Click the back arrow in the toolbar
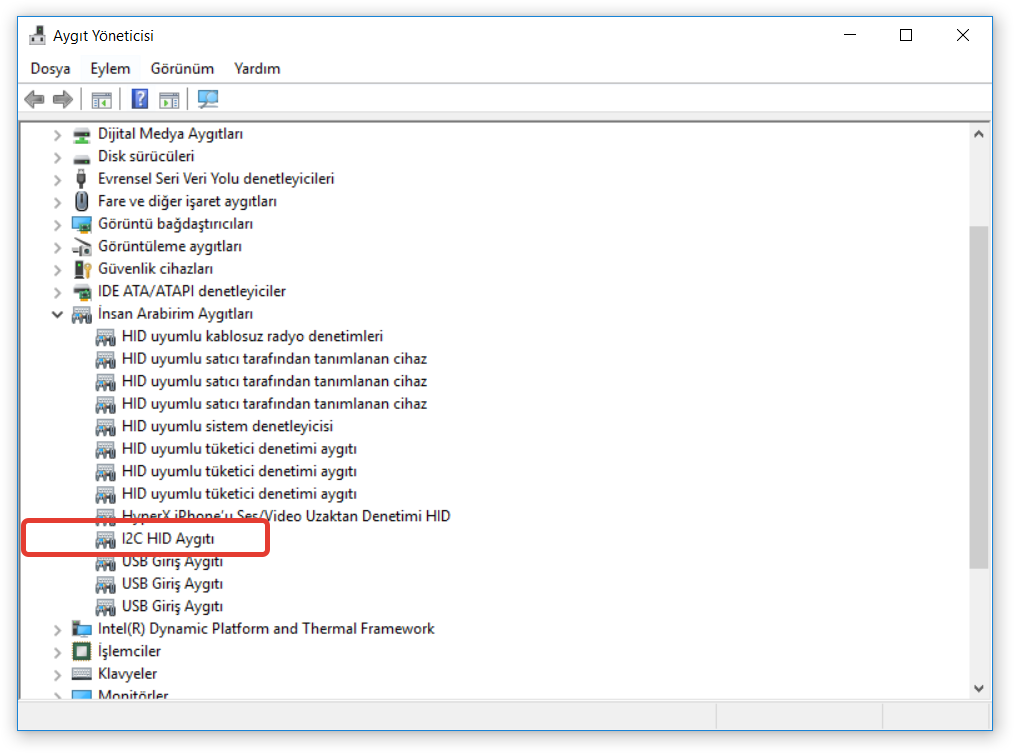The width and height of the screenshot is (1014, 753). coord(35,99)
